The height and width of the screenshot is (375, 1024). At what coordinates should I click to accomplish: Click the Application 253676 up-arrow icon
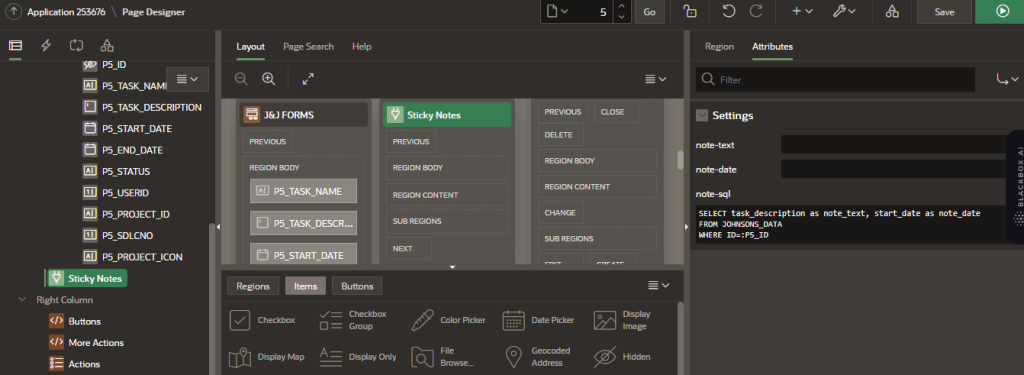coord(14,12)
